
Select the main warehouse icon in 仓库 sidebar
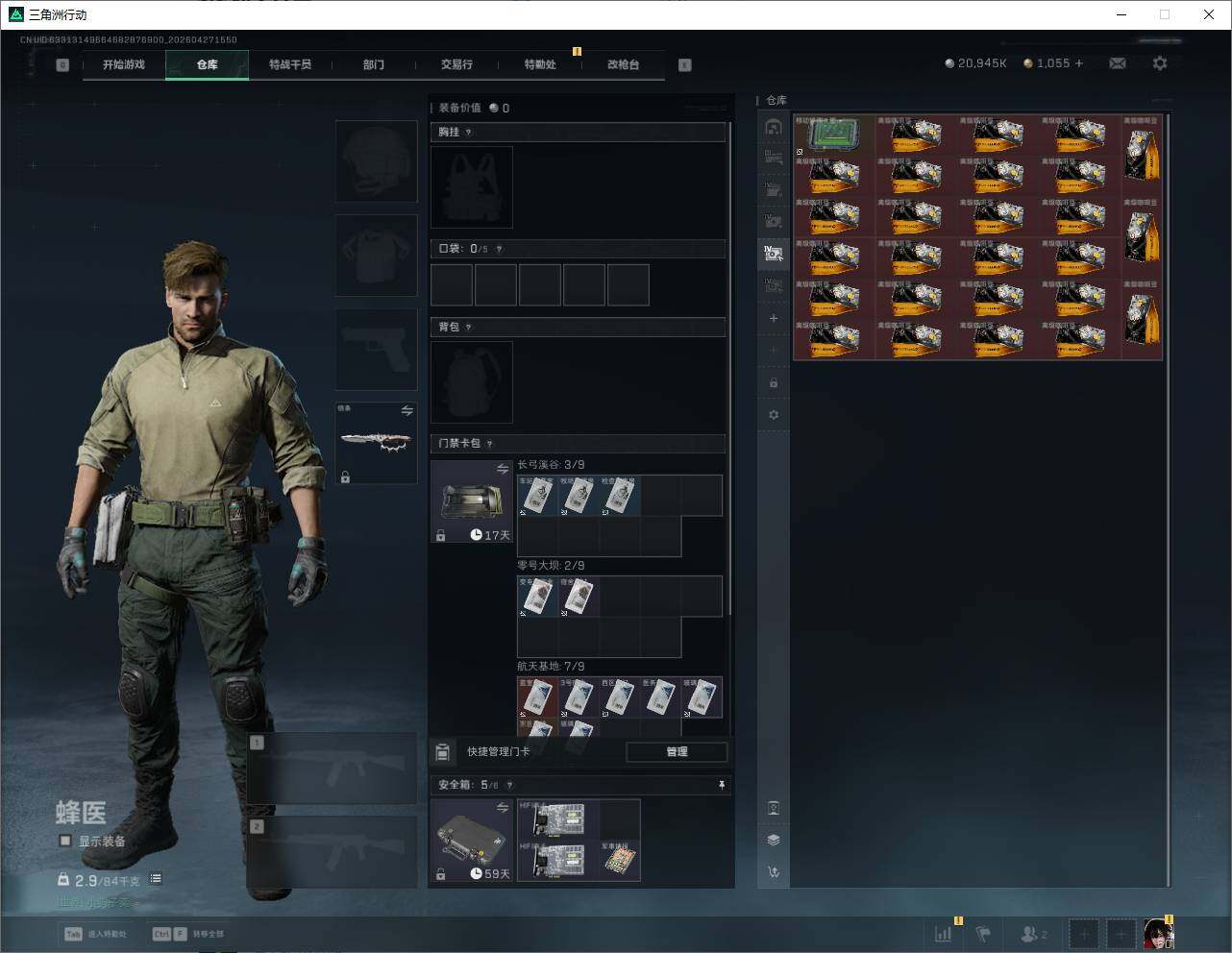tap(774, 127)
